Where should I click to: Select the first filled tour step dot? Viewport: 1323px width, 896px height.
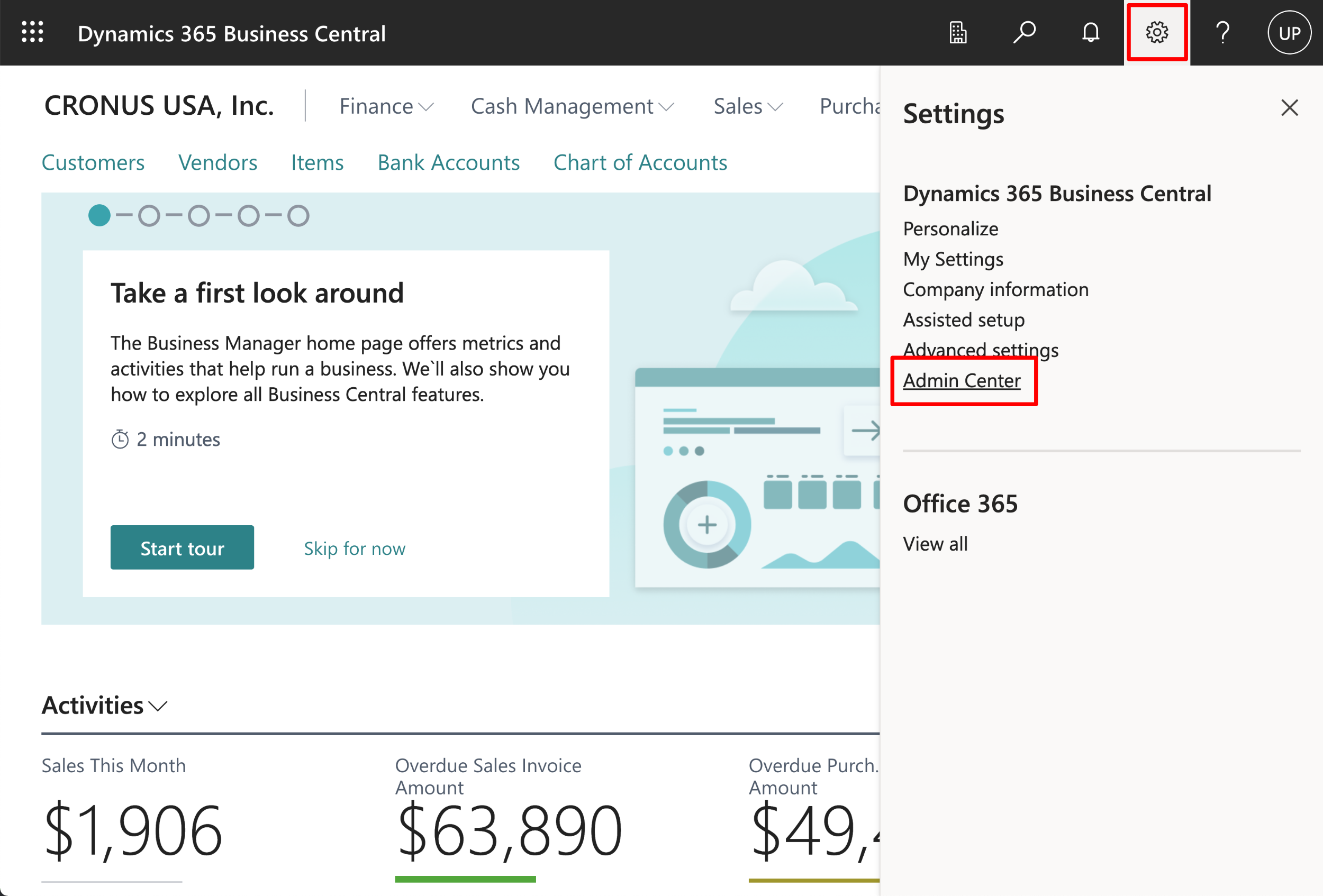pos(99,216)
